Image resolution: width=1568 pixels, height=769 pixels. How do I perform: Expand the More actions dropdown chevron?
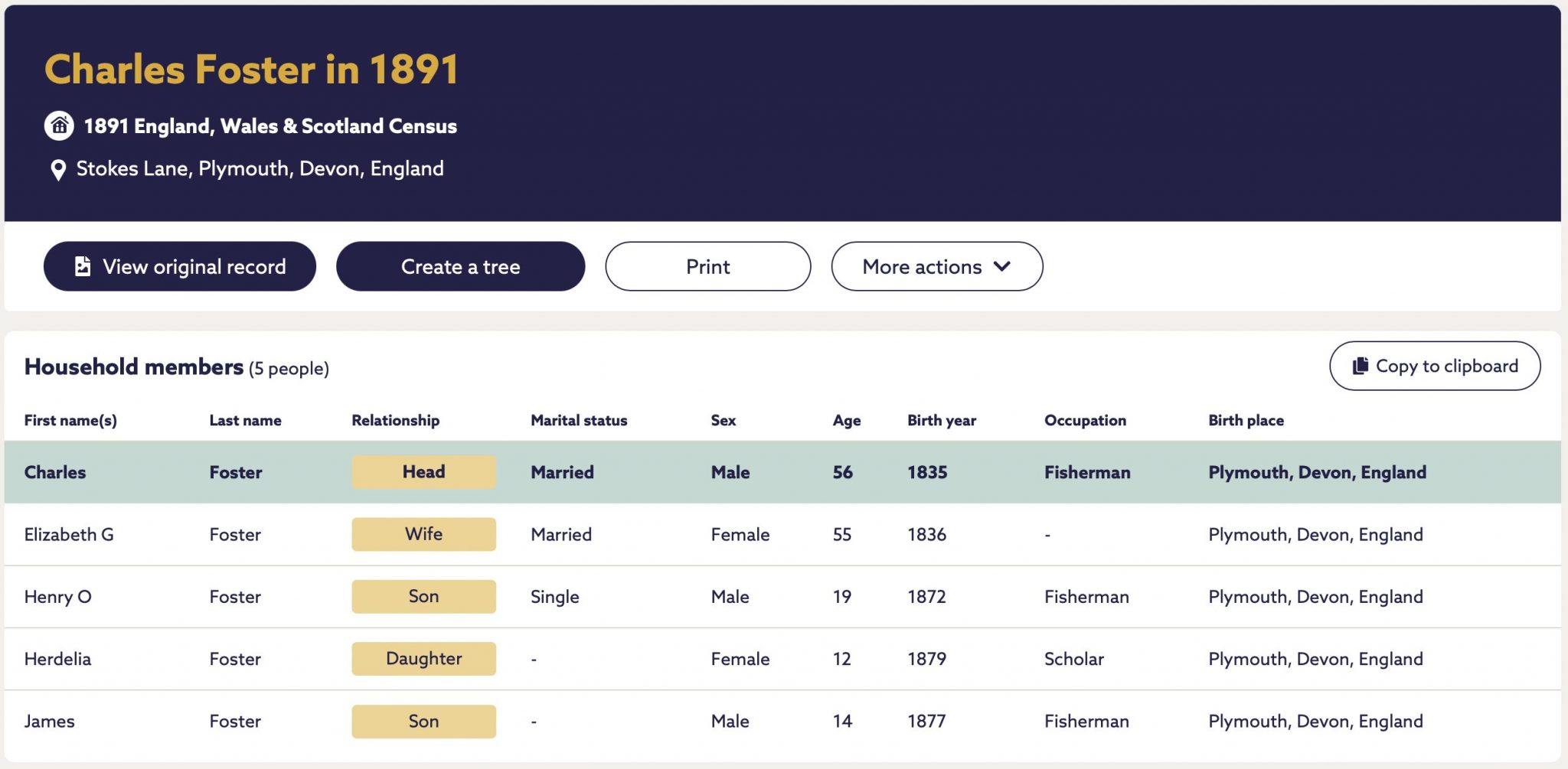1002,266
